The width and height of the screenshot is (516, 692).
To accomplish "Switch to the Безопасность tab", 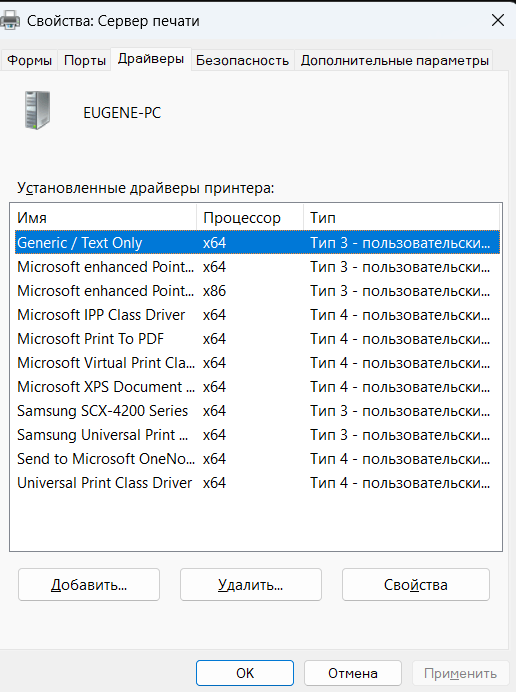I will [242, 60].
